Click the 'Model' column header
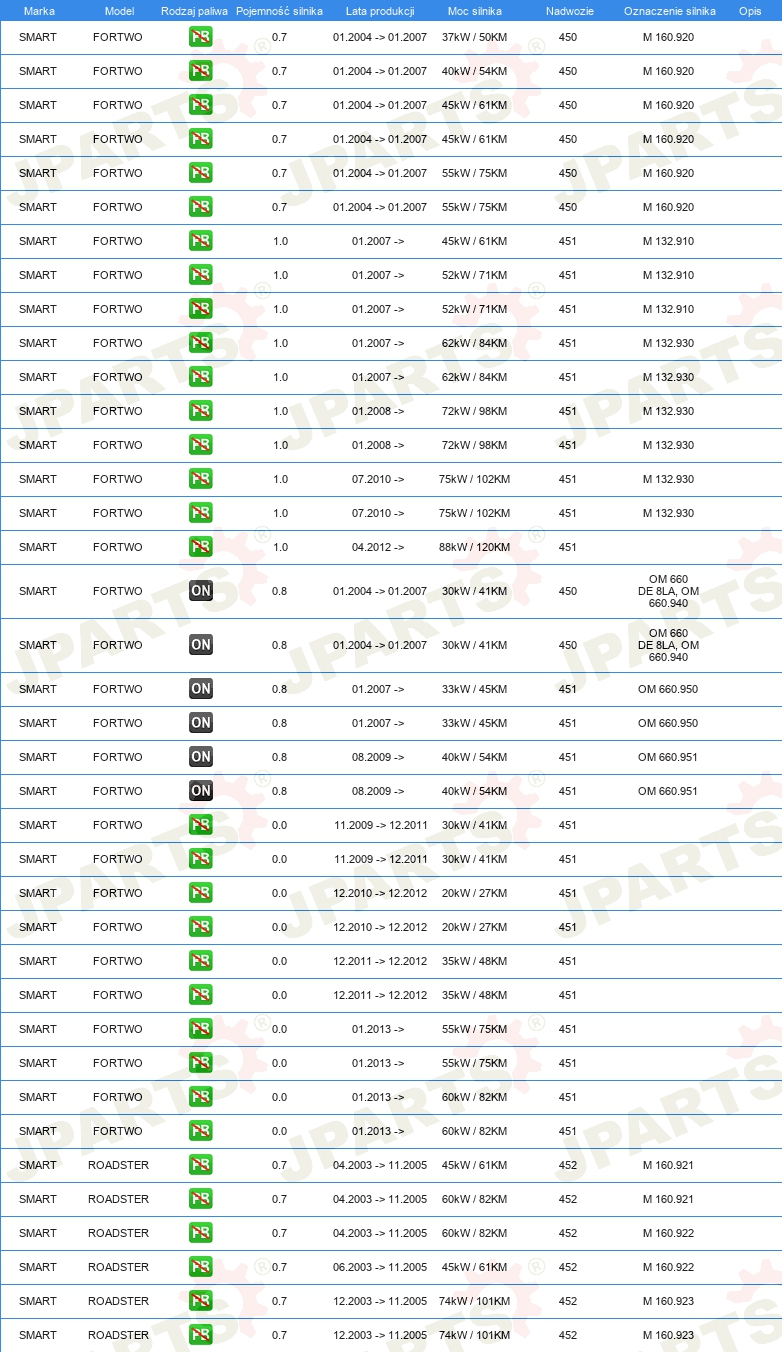 coord(119,11)
